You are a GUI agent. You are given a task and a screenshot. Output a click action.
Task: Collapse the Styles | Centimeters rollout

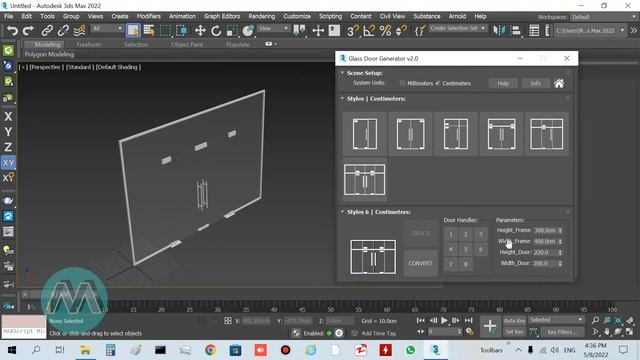point(342,98)
